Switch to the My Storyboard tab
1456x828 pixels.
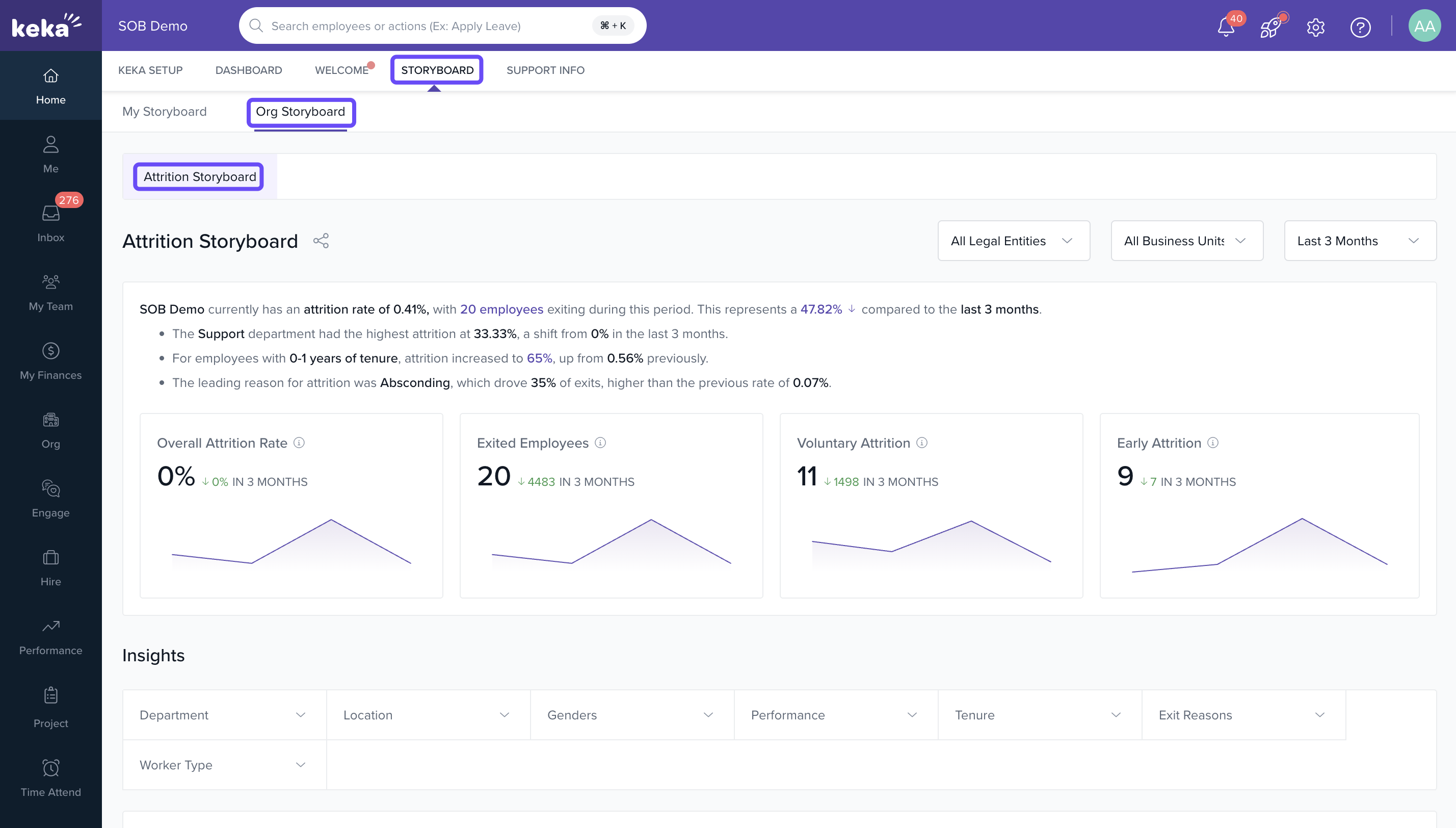point(164,112)
